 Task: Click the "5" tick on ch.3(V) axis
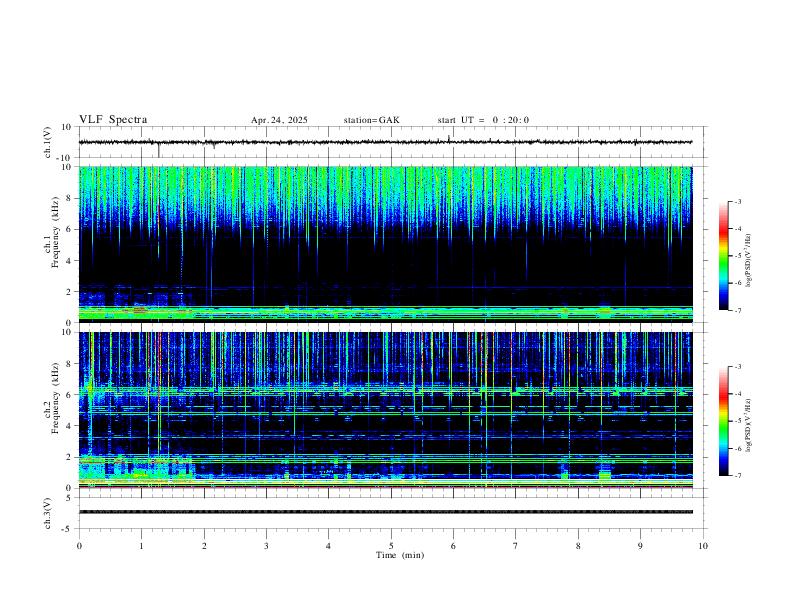pyautogui.click(x=69, y=498)
